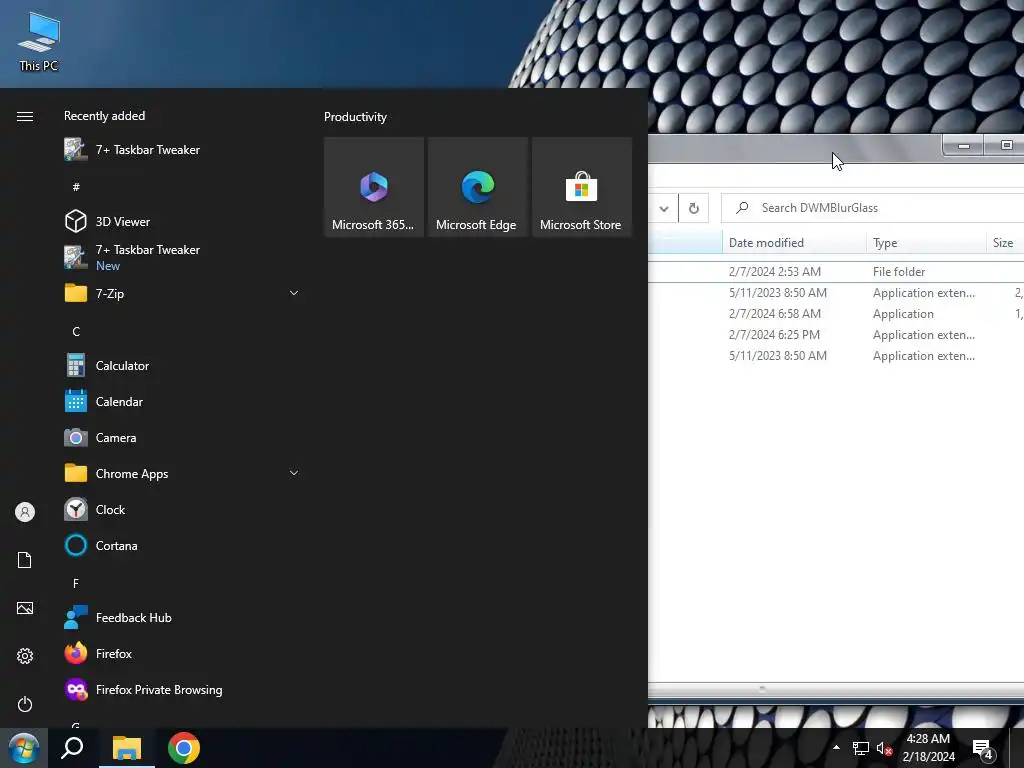The height and width of the screenshot is (768, 1024).
Task: Click the Microsoft 365 tile
Action: [374, 187]
